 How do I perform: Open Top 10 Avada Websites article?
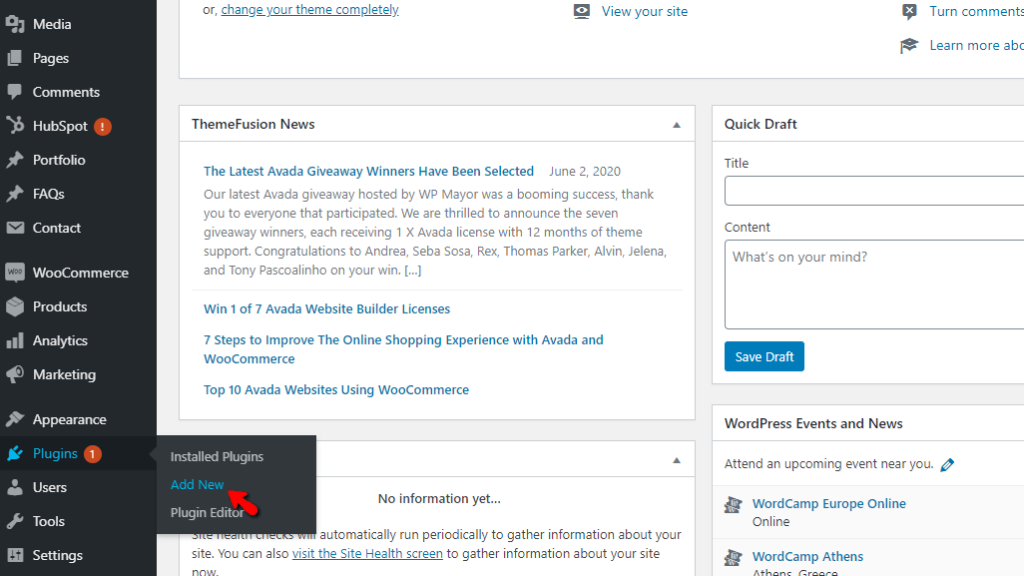pyautogui.click(x=336, y=390)
